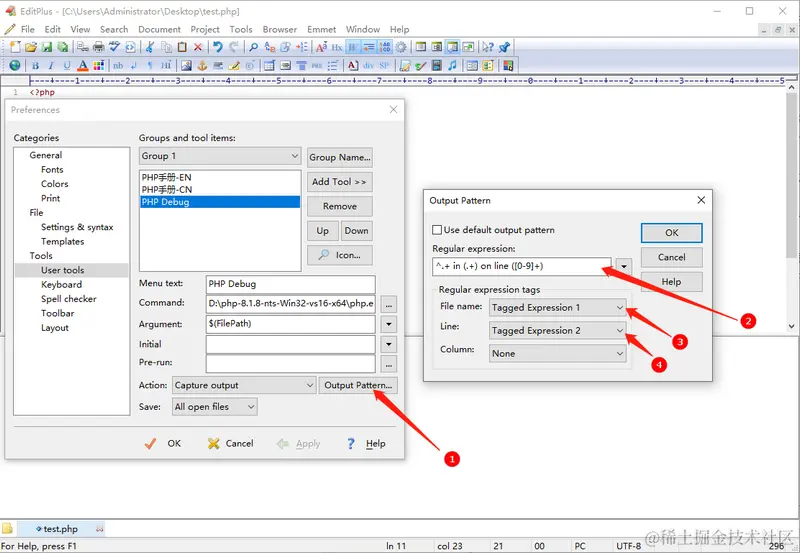Image resolution: width=800 pixels, height=553 pixels.
Task: Click the editor vertical scrollbar down arrow
Action: pos(791,326)
